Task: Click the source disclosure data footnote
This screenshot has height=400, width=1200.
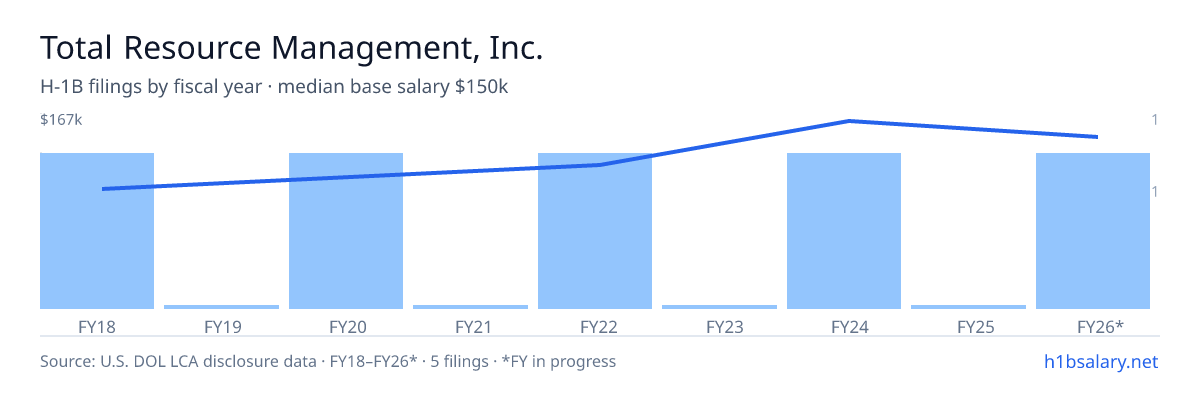Action: point(328,361)
